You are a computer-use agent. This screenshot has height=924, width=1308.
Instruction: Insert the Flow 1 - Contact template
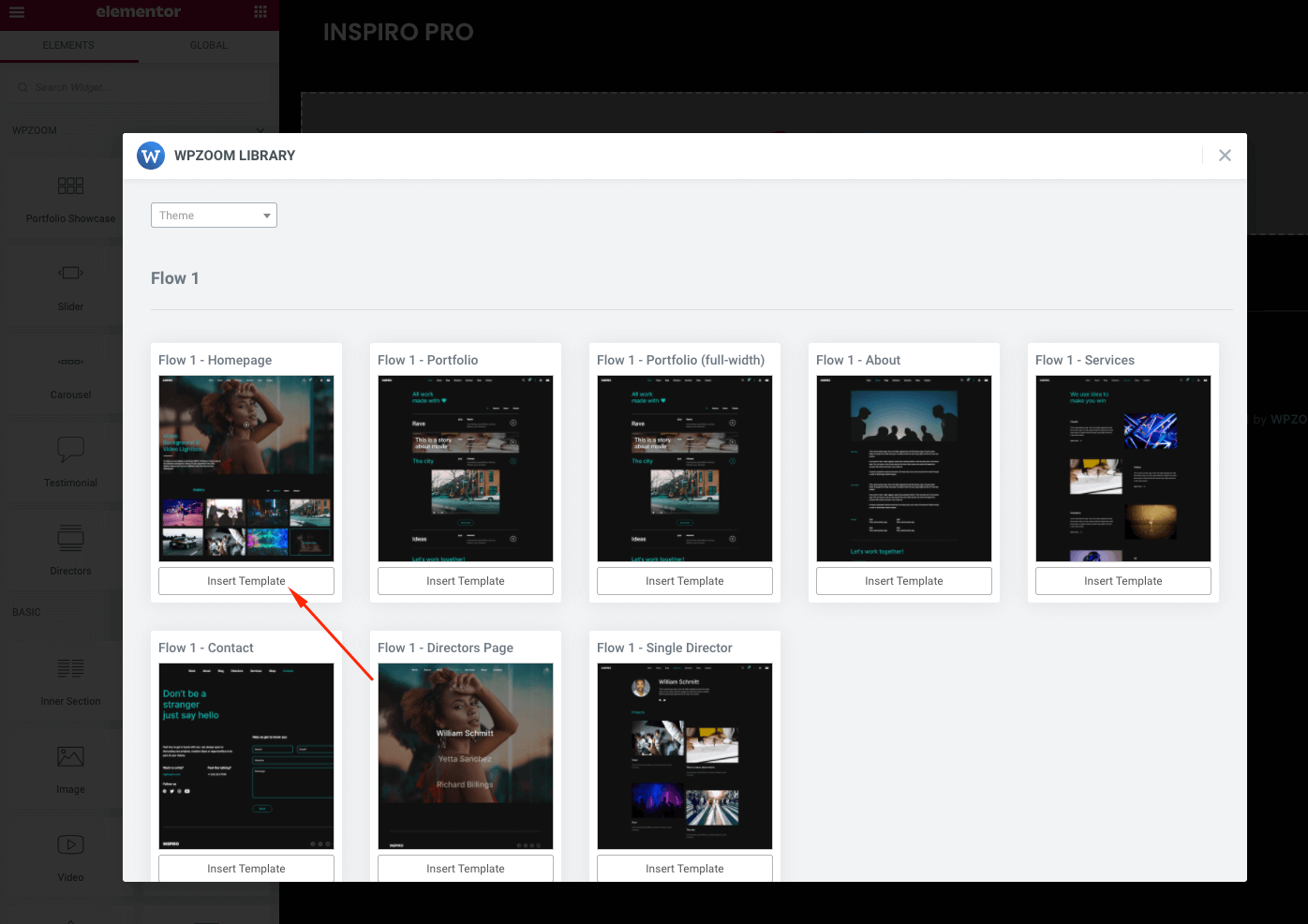point(246,868)
